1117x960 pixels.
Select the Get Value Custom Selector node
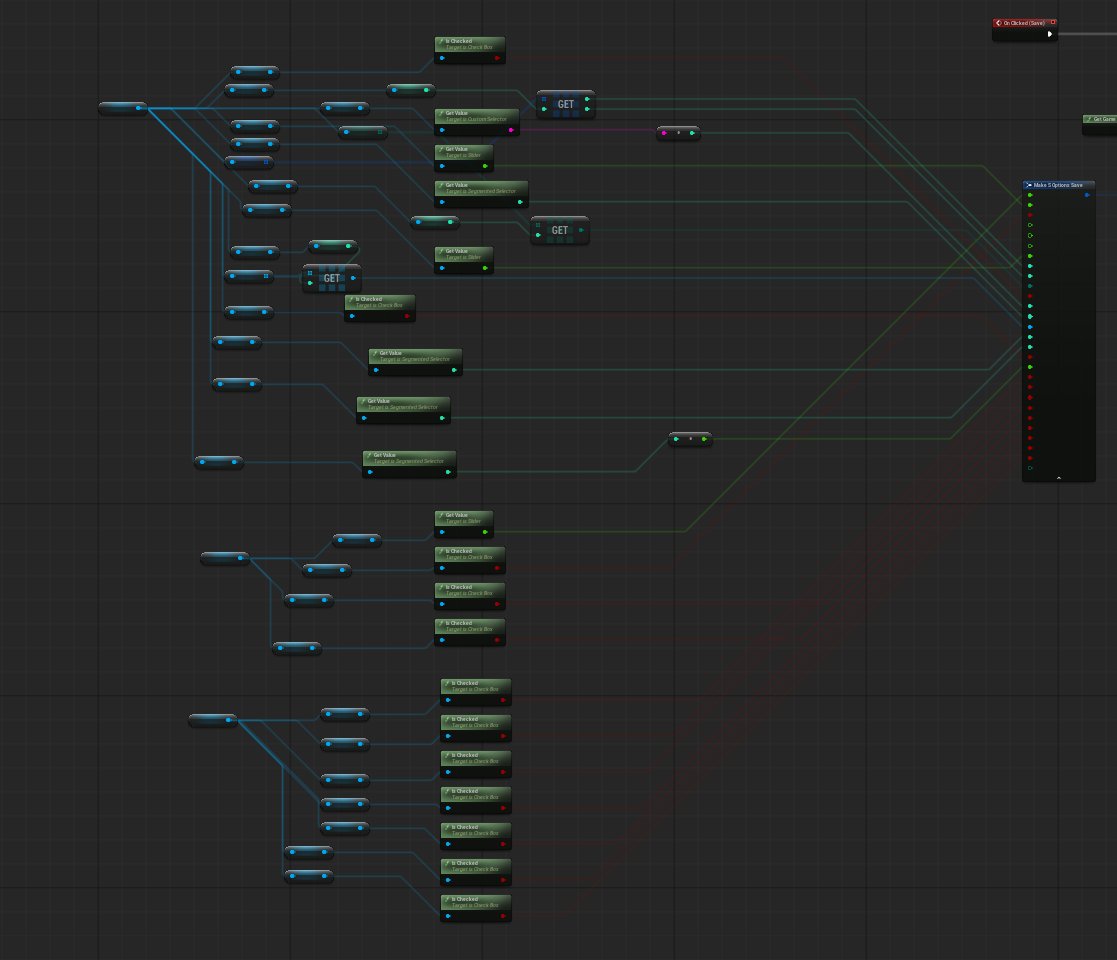click(477, 122)
